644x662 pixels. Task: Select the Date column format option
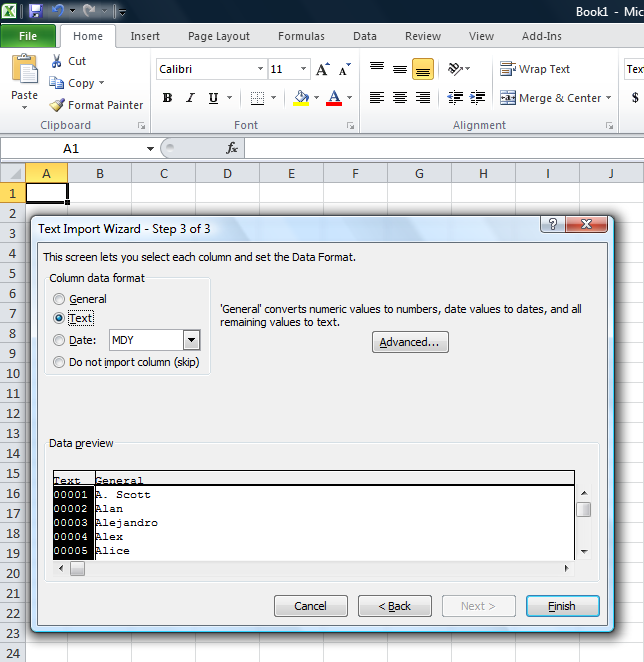point(60,340)
